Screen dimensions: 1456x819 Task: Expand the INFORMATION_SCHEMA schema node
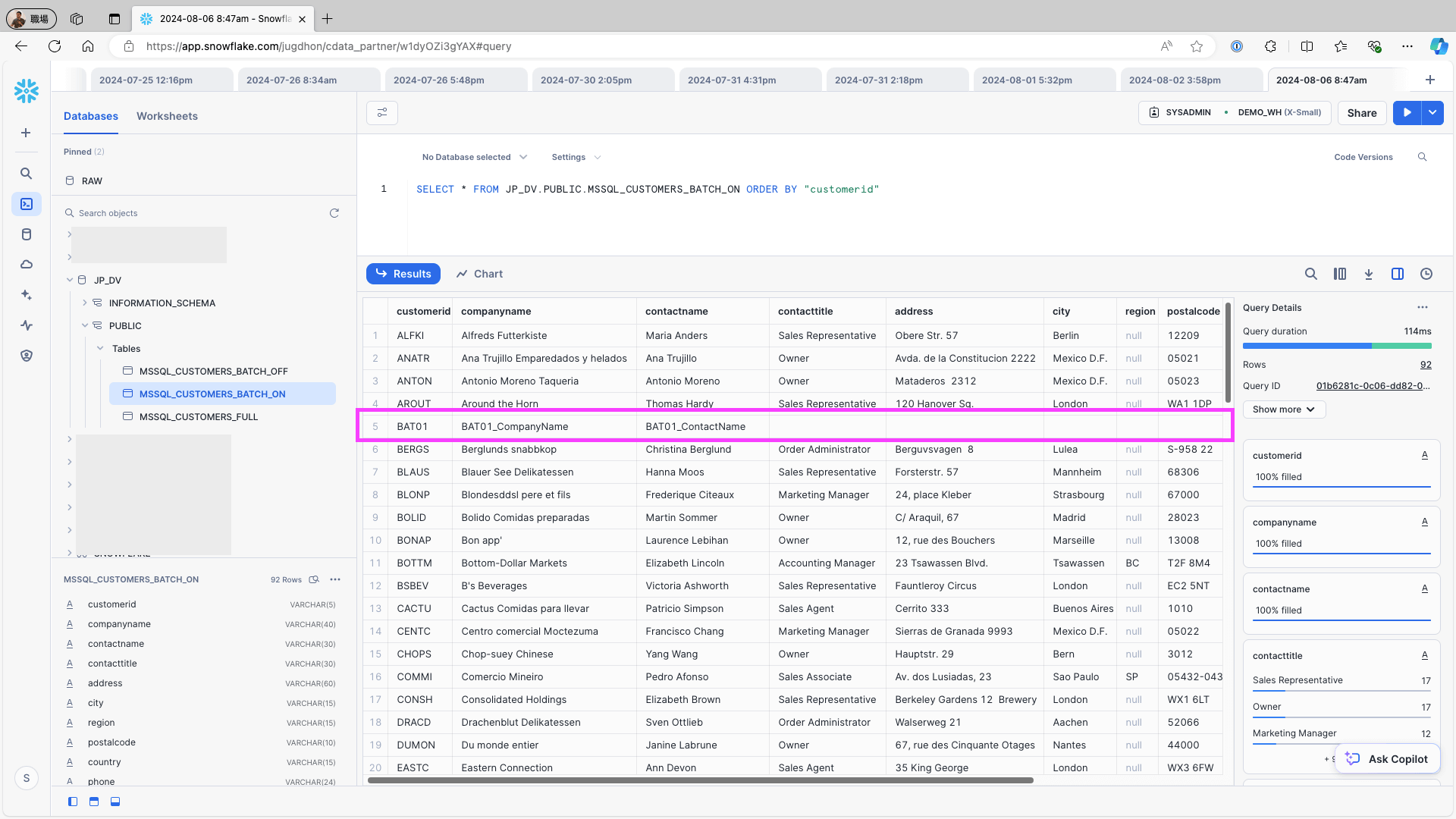pyautogui.click(x=85, y=303)
